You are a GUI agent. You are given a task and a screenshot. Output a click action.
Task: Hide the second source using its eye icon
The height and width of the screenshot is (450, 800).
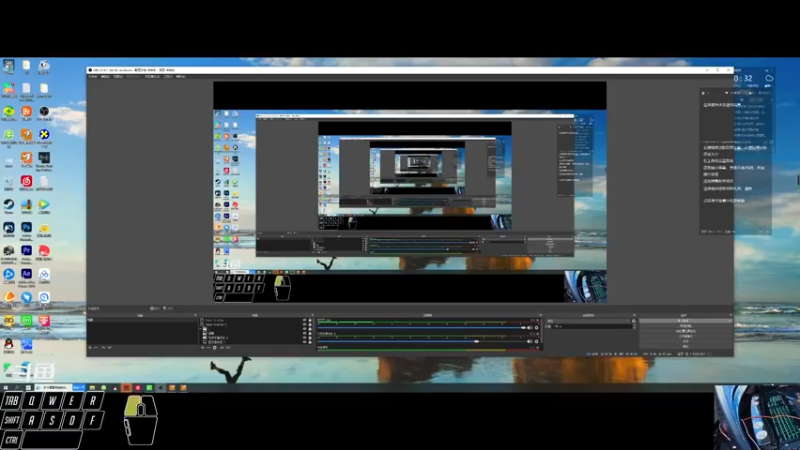[305, 324]
